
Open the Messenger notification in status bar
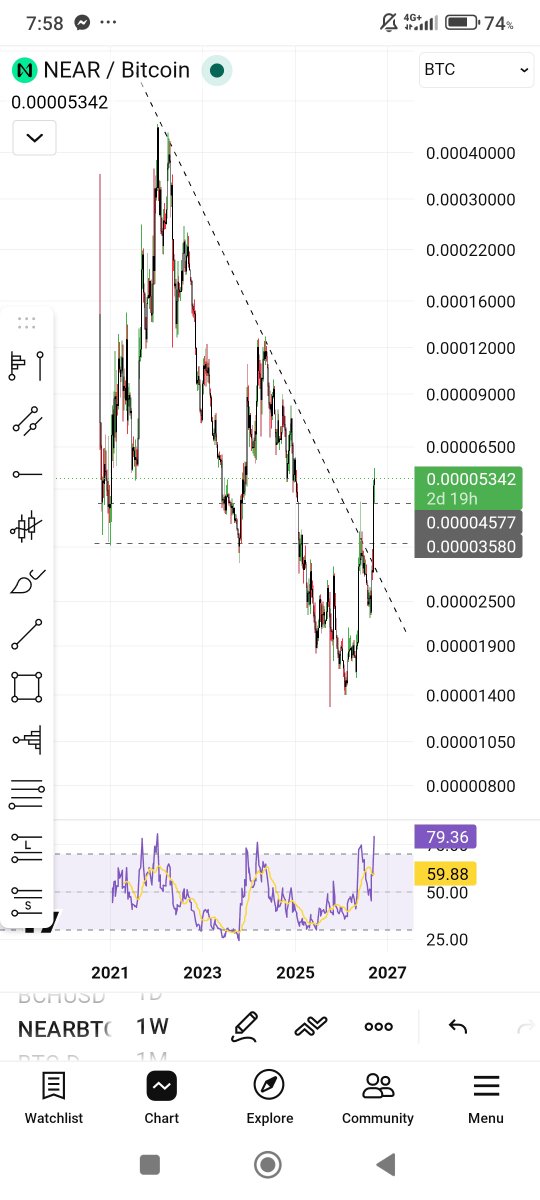[82, 22]
